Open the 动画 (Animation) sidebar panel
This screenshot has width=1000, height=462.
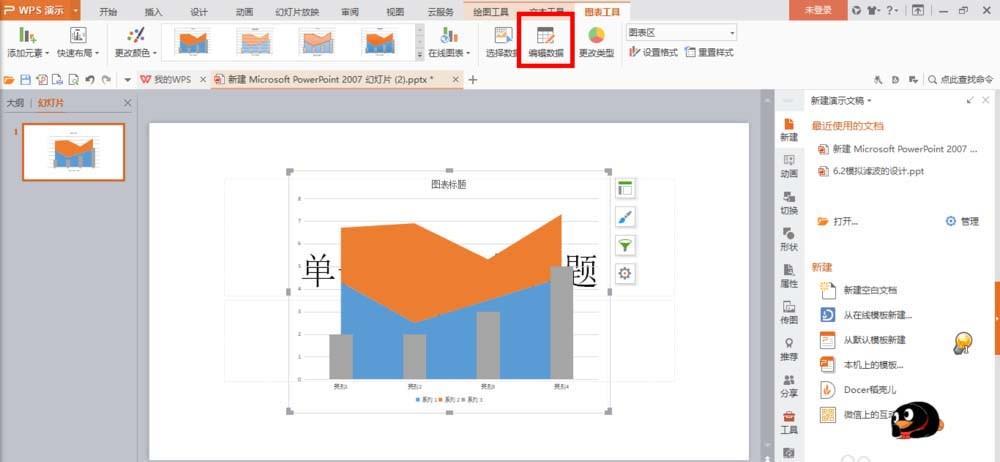[x=789, y=165]
